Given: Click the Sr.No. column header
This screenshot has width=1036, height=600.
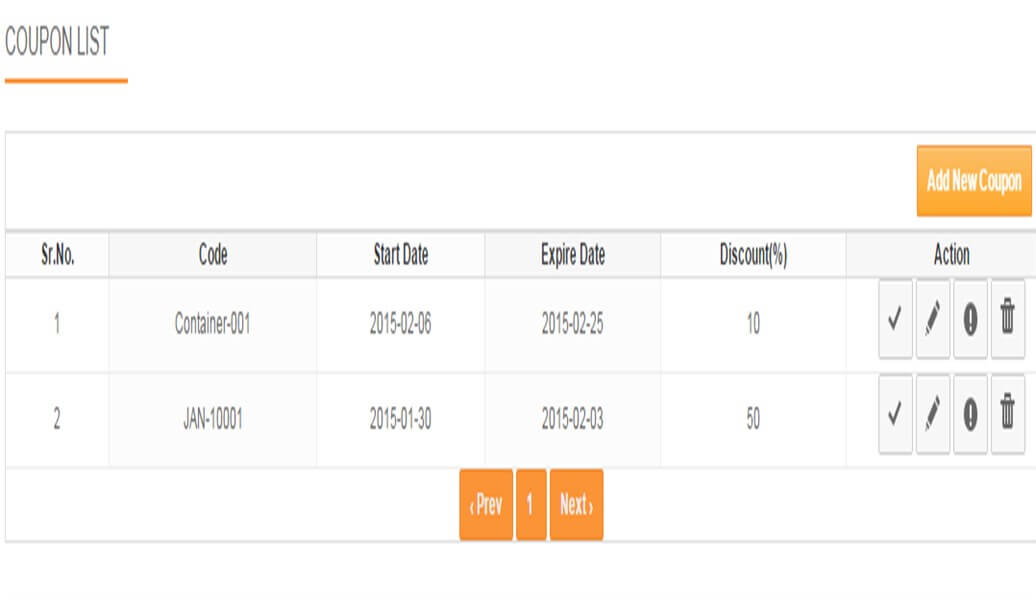Looking at the screenshot, I should 58,256.
